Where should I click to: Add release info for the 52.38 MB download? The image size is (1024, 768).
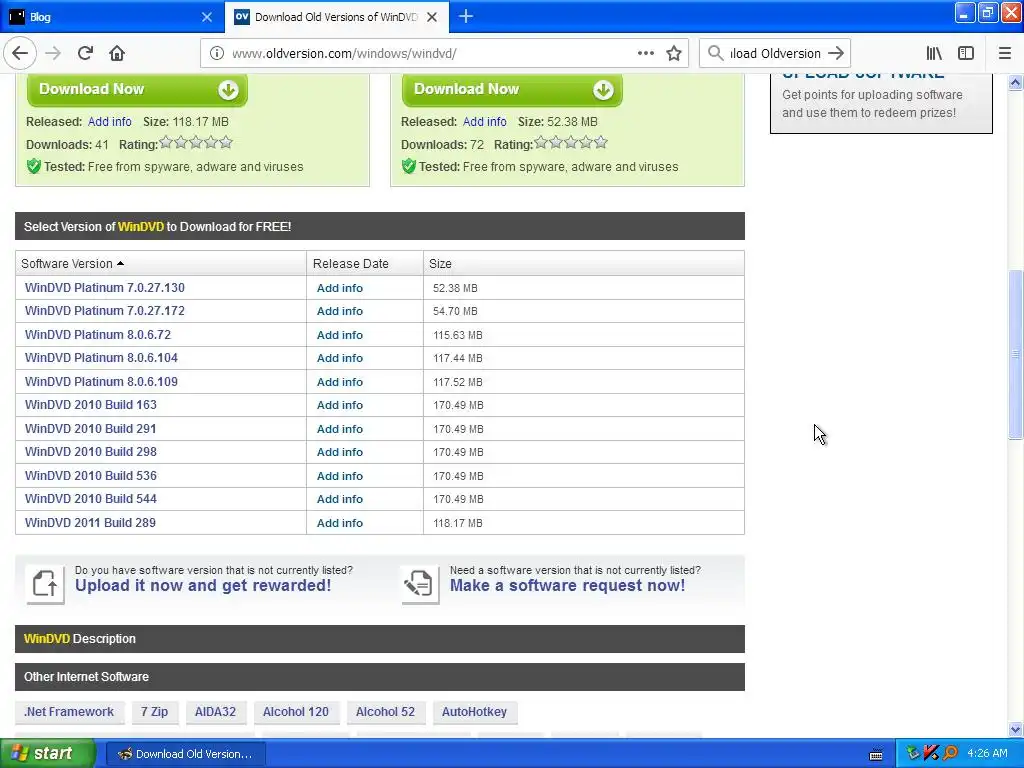tap(485, 121)
